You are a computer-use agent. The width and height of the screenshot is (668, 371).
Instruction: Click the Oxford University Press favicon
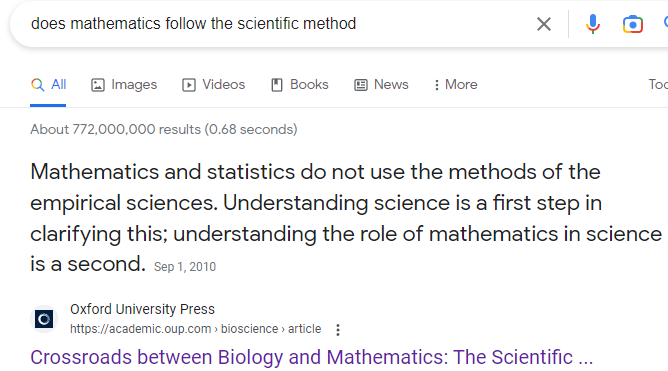(x=44, y=319)
